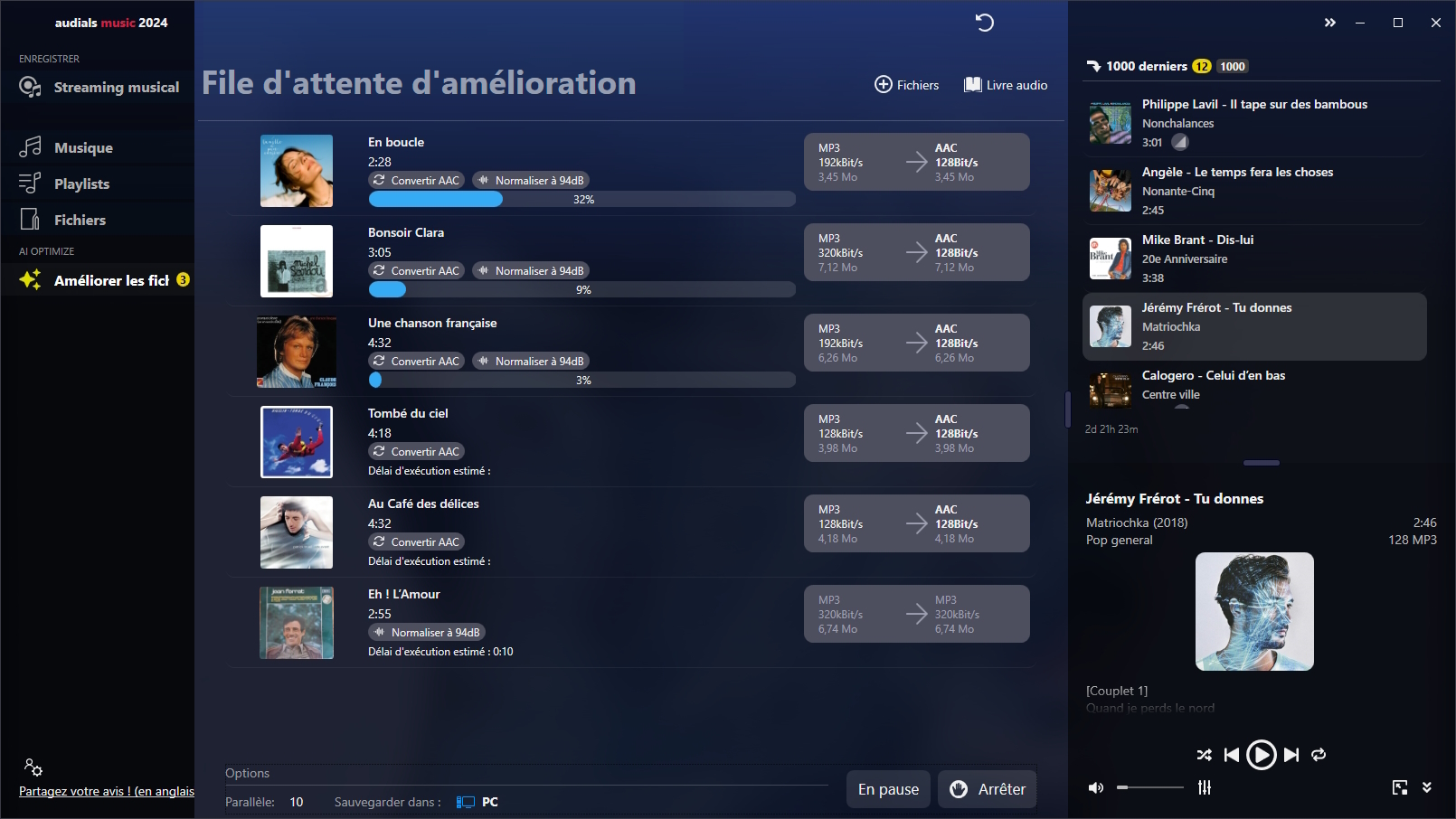Open format settings for Une chanson française
The image size is (1456, 819).
point(917,343)
